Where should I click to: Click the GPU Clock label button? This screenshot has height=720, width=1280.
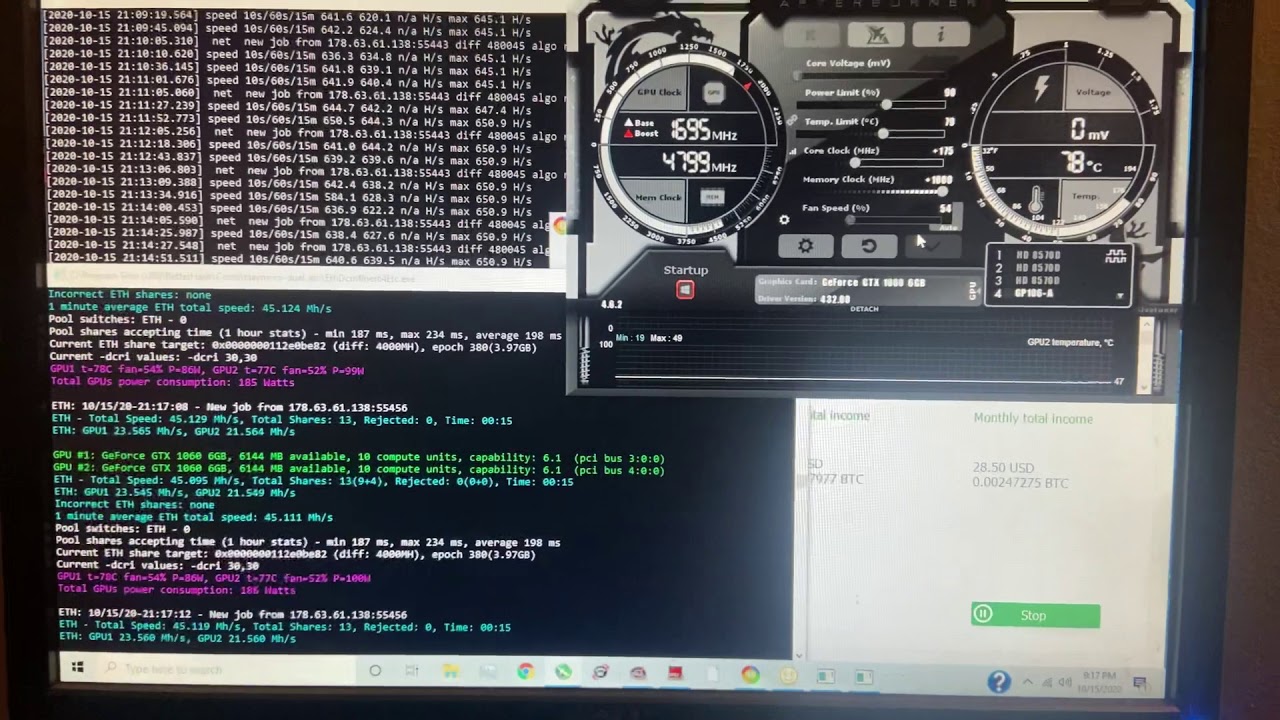(x=659, y=92)
